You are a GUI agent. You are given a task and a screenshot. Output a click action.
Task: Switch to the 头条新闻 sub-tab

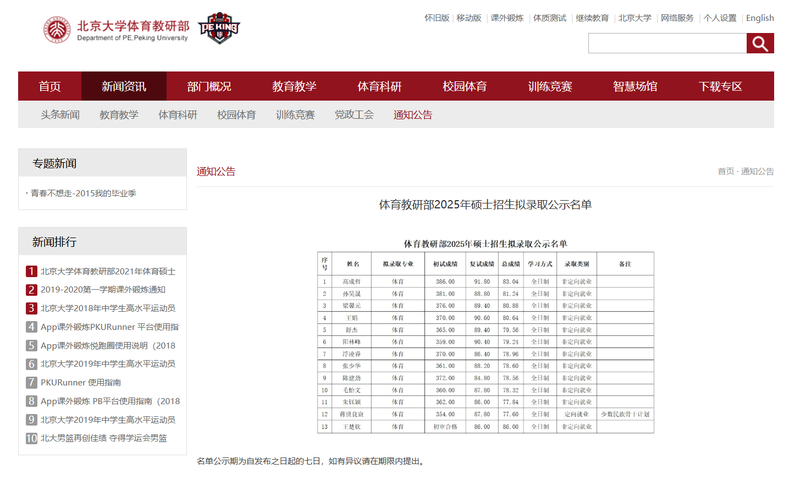coord(60,115)
